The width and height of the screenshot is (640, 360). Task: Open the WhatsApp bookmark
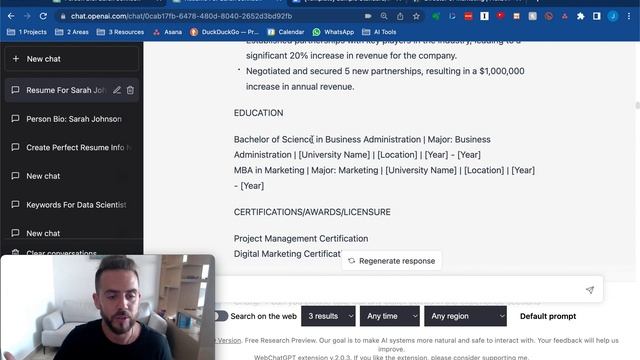point(333,32)
